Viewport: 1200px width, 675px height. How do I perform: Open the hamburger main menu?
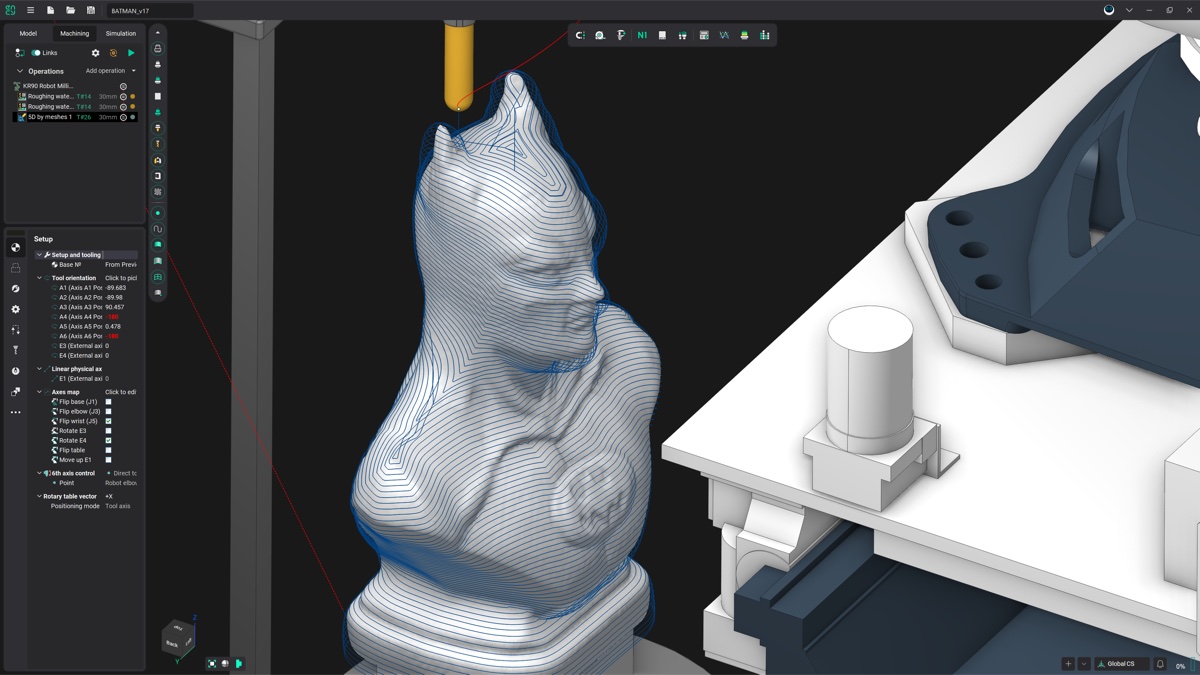point(30,10)
